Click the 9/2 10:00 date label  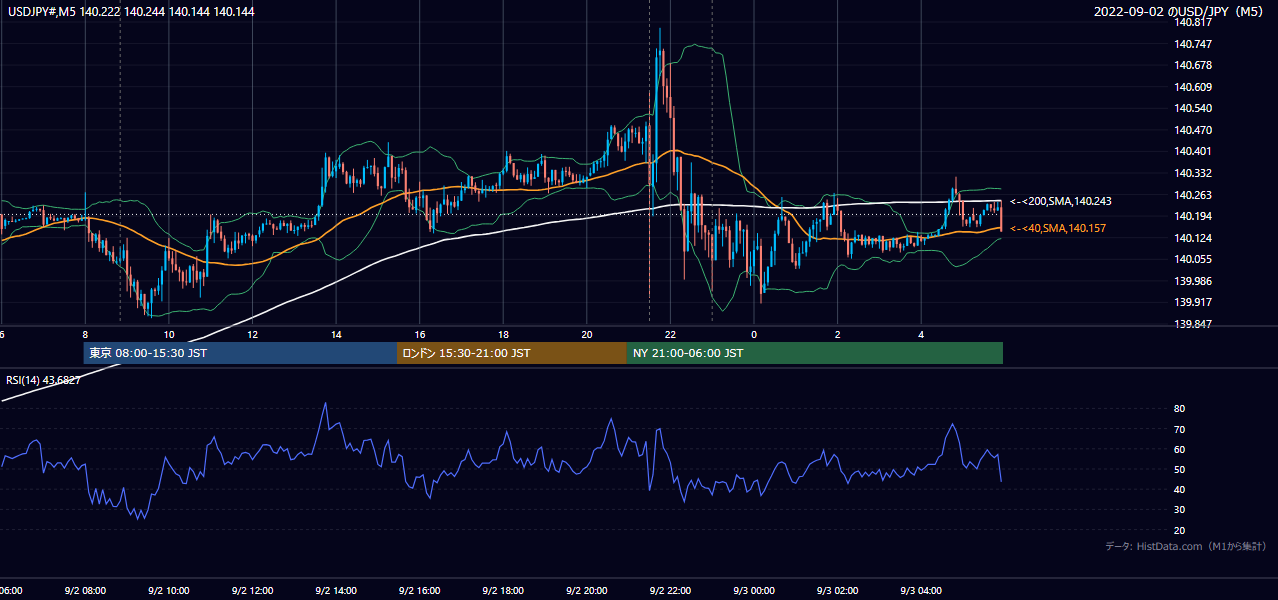[168, 591]
